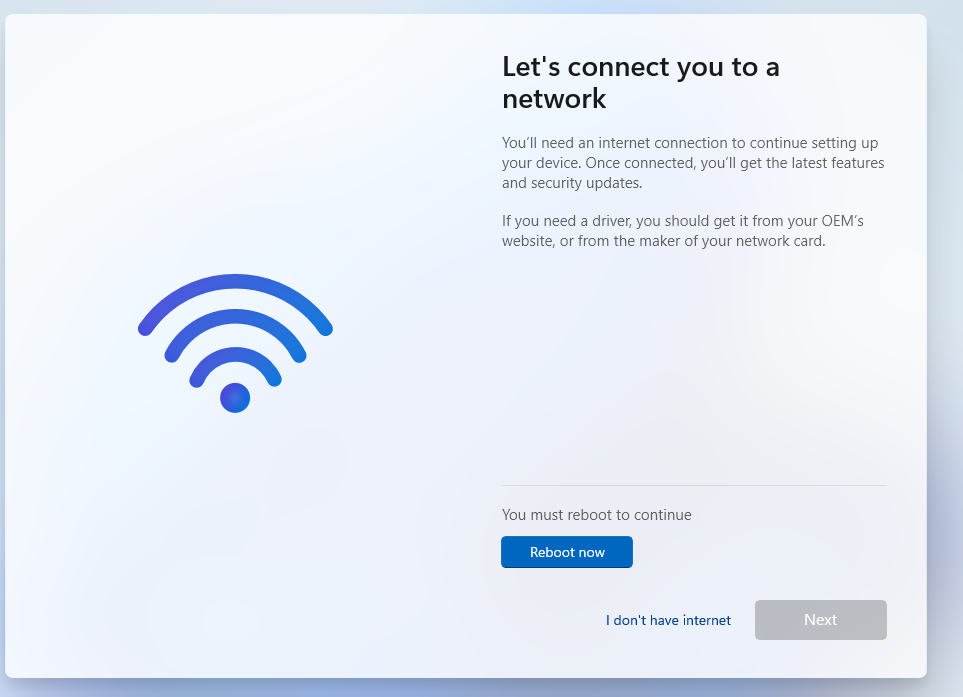Click the grayed-out Next button

pyautogui.click(x=821, y=620)
